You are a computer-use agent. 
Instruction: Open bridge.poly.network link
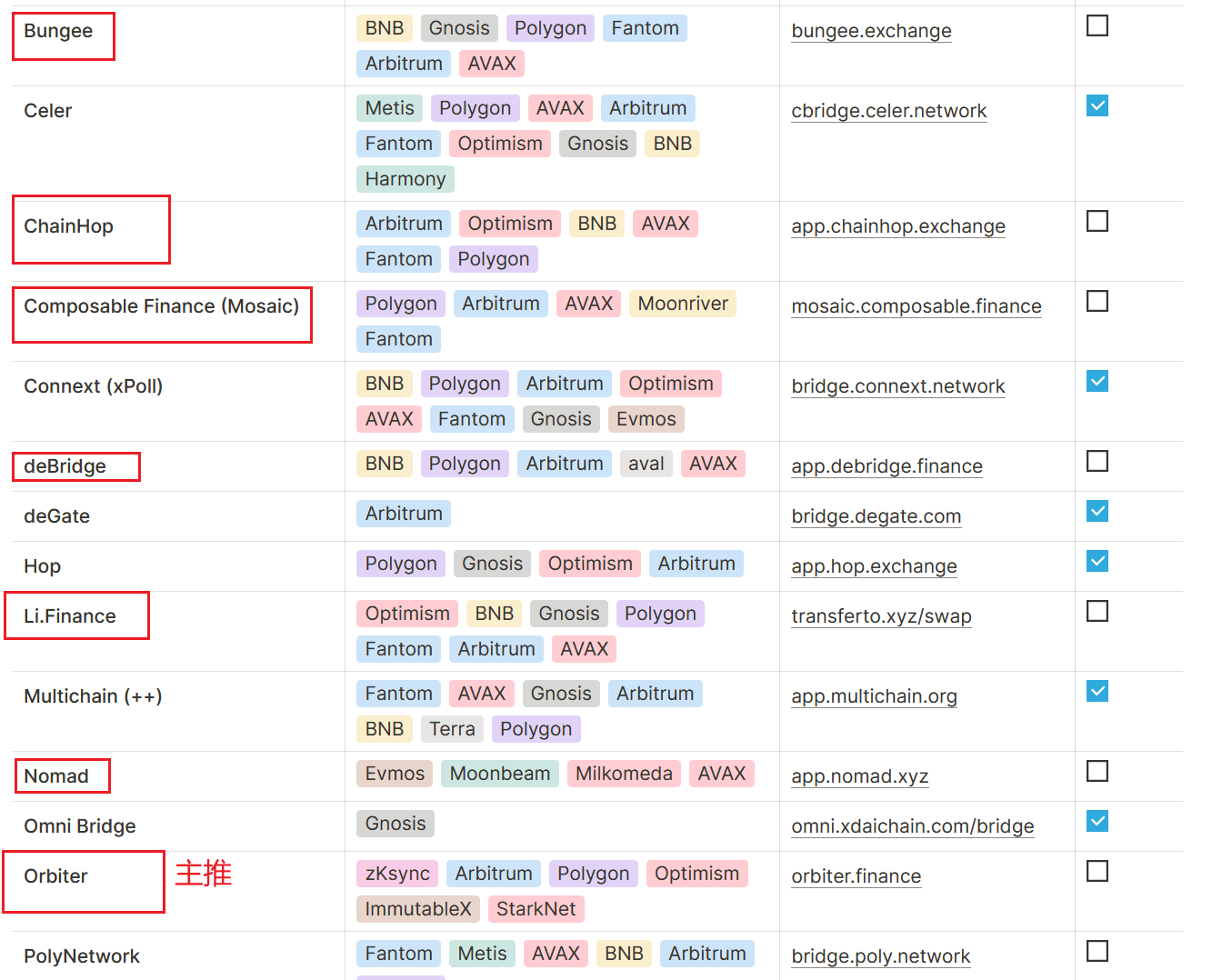click(x=880, y=956)
